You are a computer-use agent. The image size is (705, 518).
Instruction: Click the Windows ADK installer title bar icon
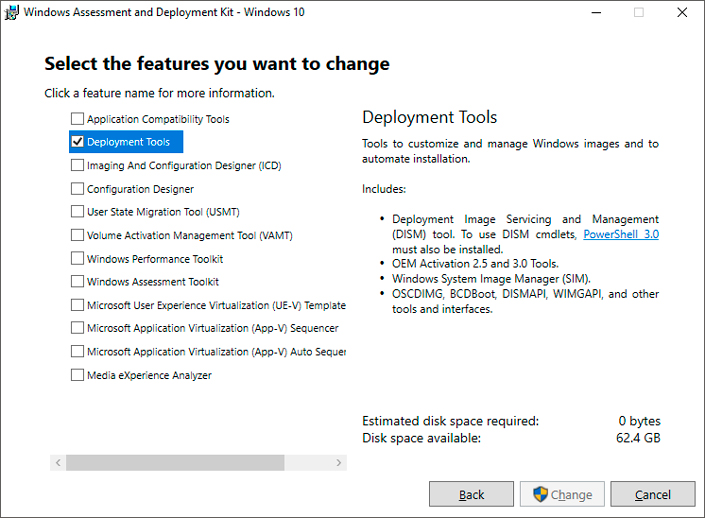click(x=11, y=12)
